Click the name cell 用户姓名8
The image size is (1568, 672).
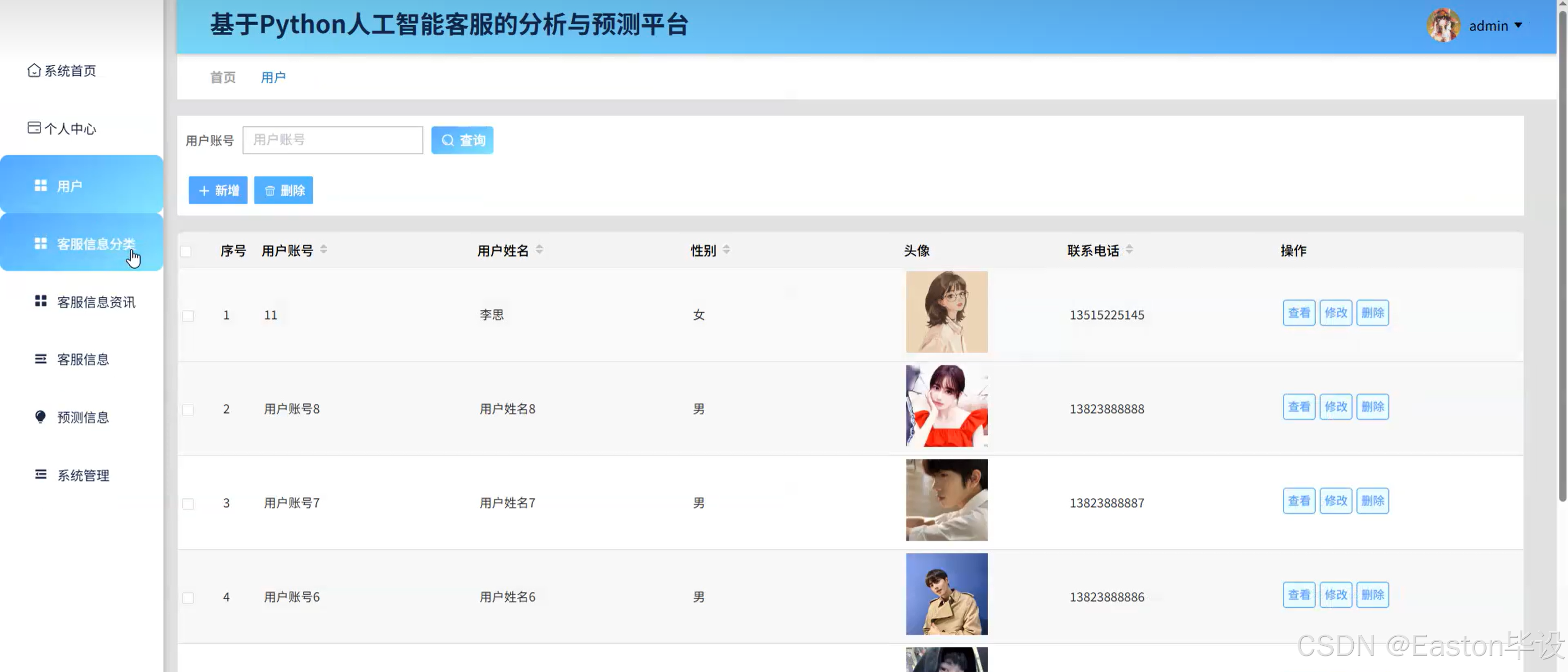click(x=507, y=409)
